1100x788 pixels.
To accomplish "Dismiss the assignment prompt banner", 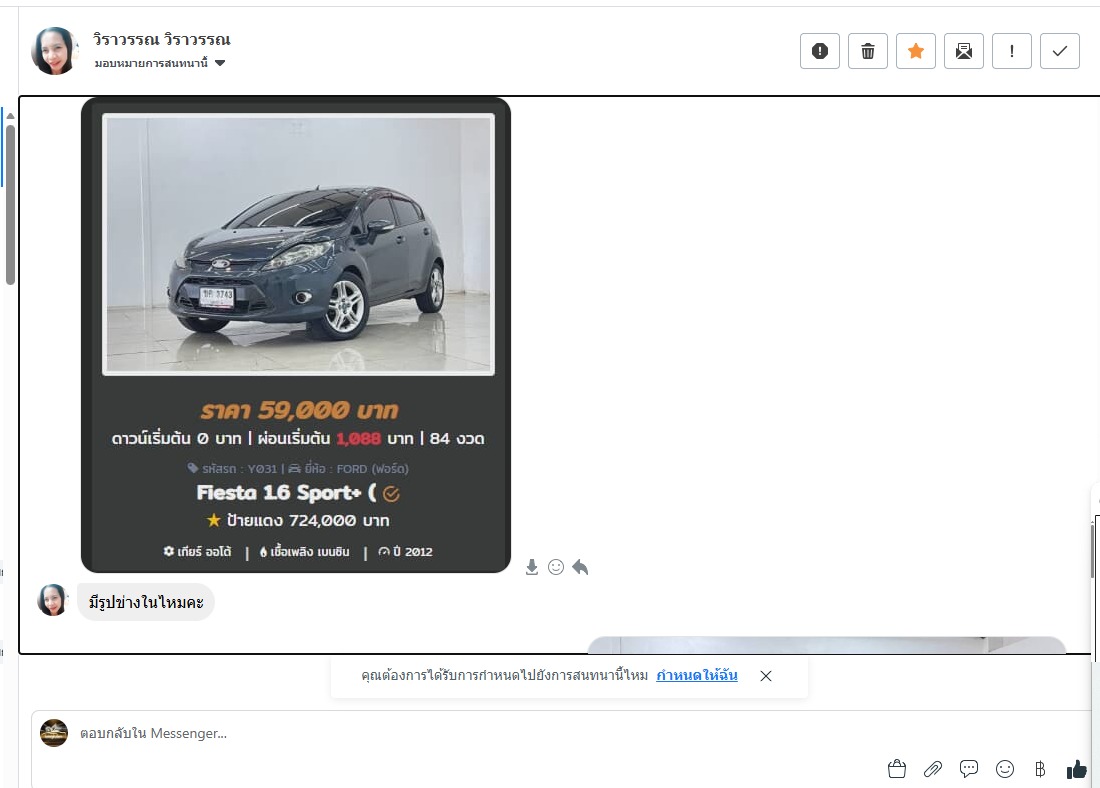I will point(766,676).
